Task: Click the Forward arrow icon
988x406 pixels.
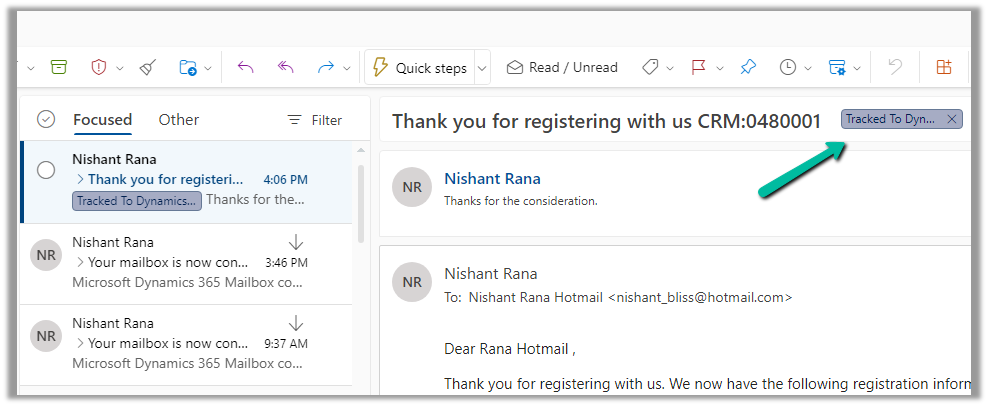Action: pos(325,67)
